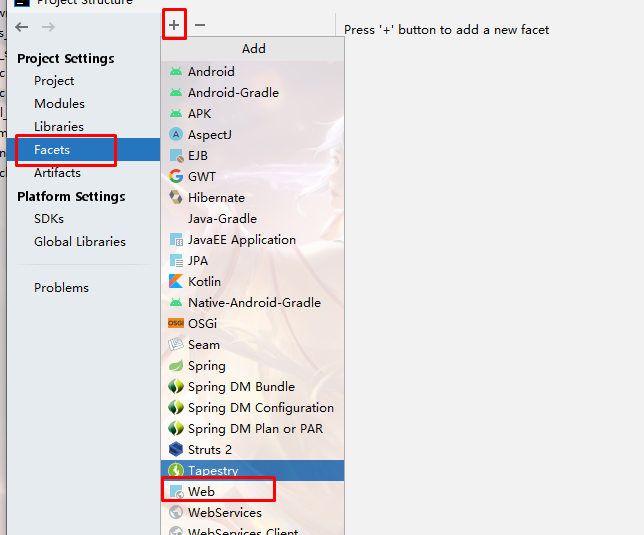Click the Seam facet icon
This screenshot has height=535, width=644.
pos(176,344)
